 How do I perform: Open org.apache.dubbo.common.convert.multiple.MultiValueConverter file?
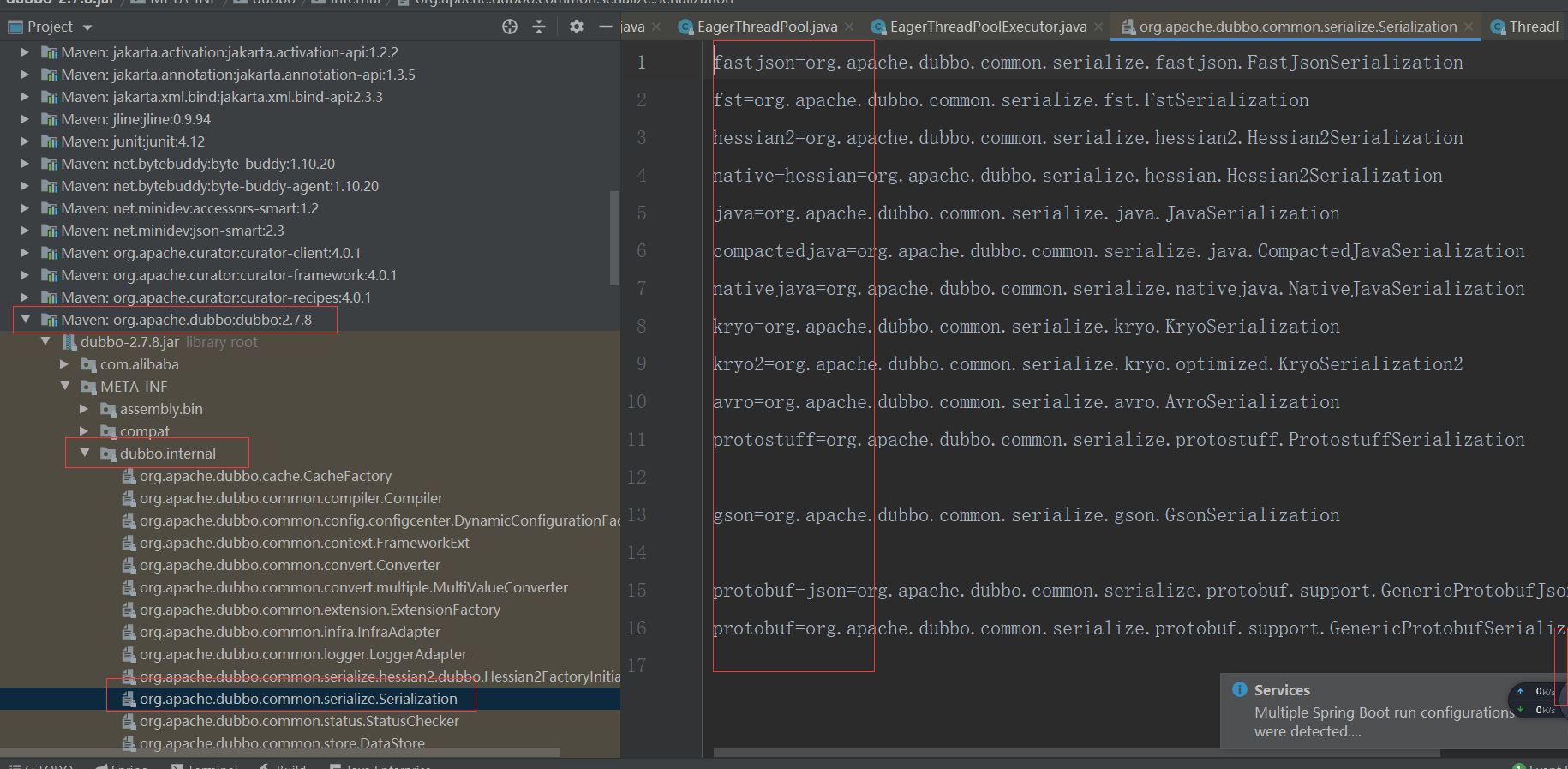pos(354,587)
